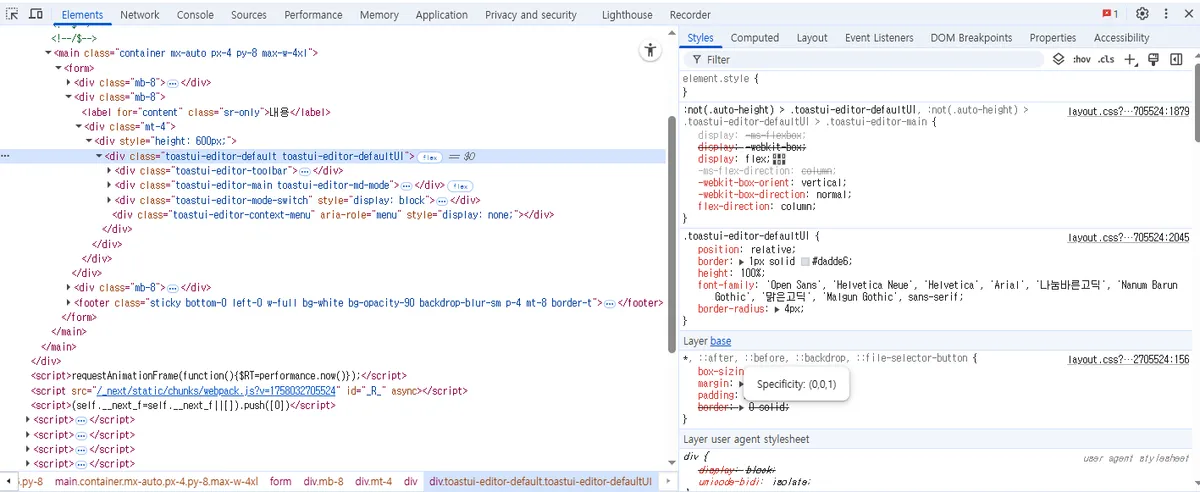Expand the footer element node

point(69,302)
